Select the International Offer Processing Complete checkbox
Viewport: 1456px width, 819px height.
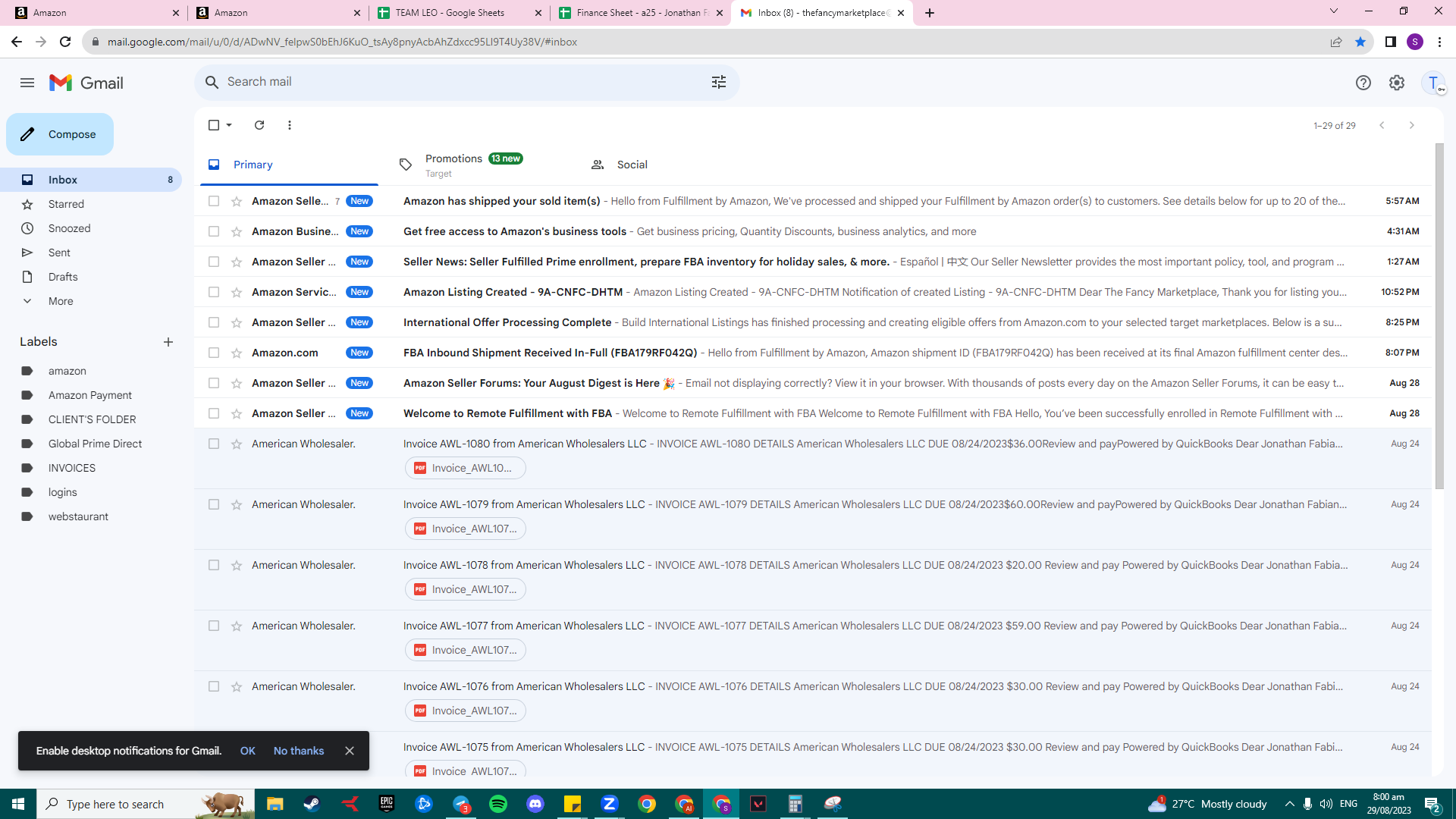point(214,322)
